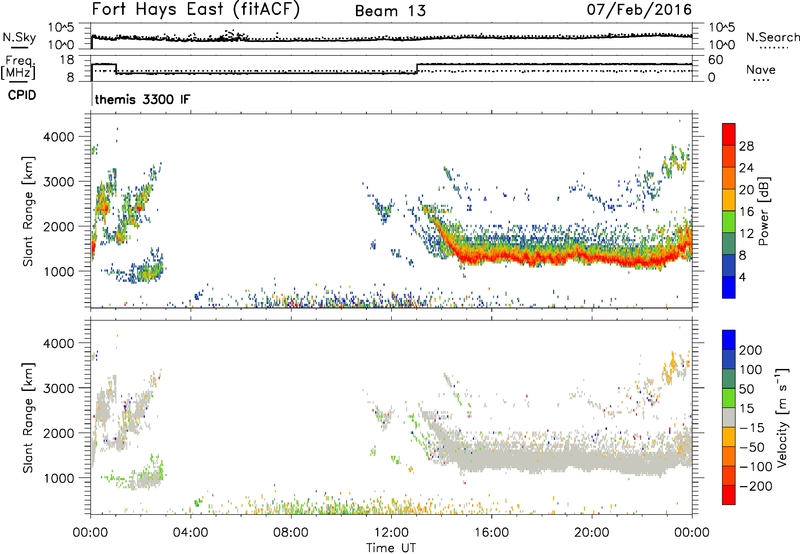Click the '20' power color bar label
The width and height of the screenshot is (800, 554).
point(746,190)
